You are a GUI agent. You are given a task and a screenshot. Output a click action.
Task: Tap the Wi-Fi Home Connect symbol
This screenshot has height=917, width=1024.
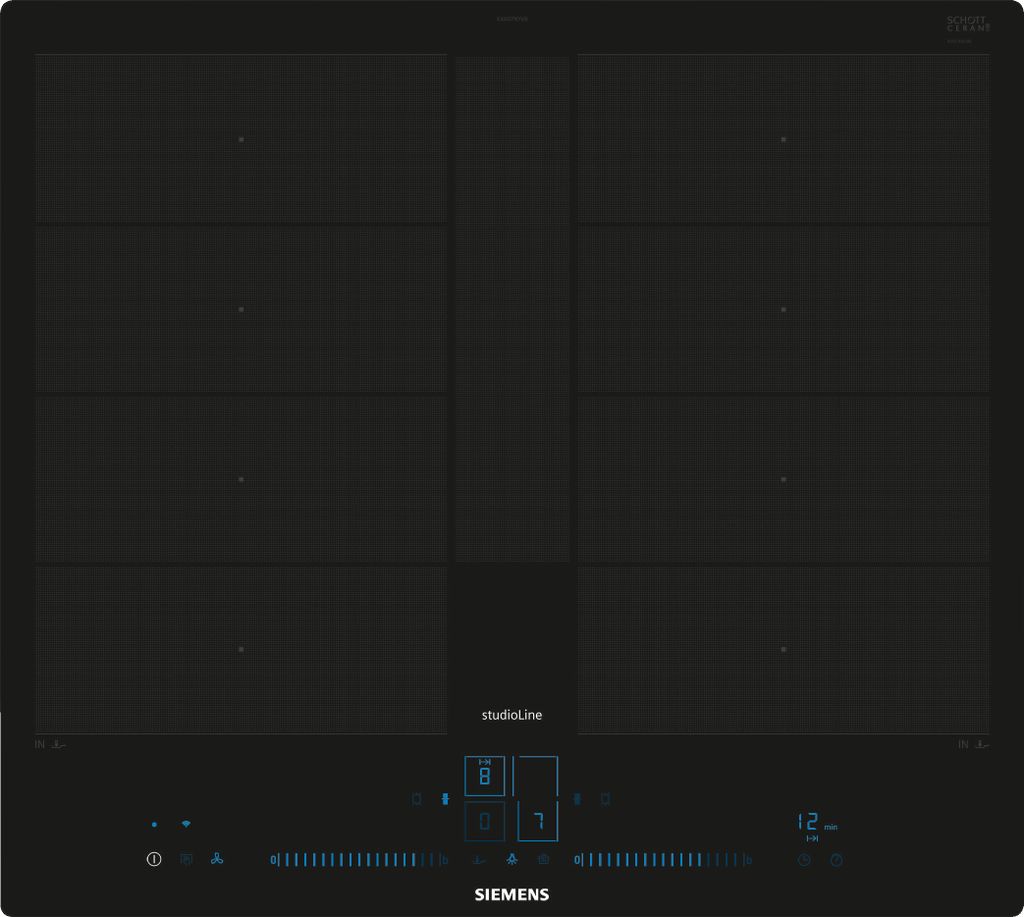(186, 824)
